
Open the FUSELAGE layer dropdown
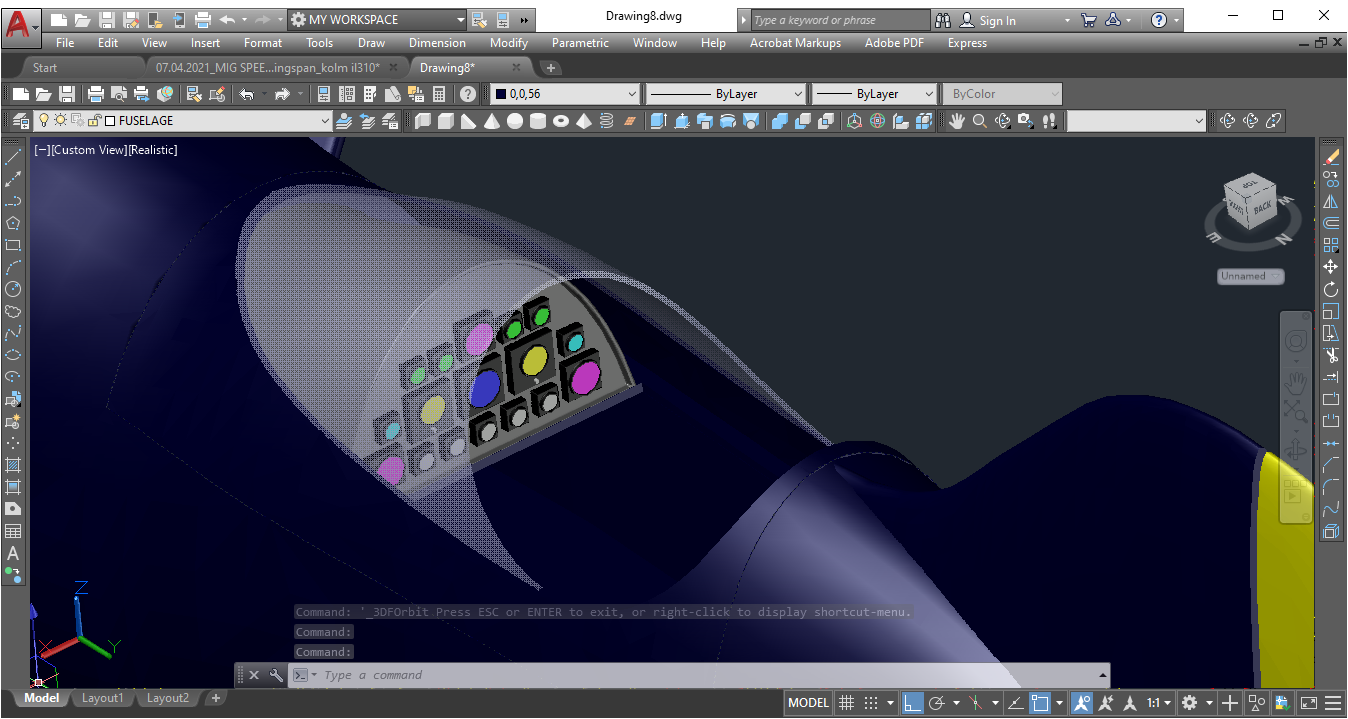(324, 121)
